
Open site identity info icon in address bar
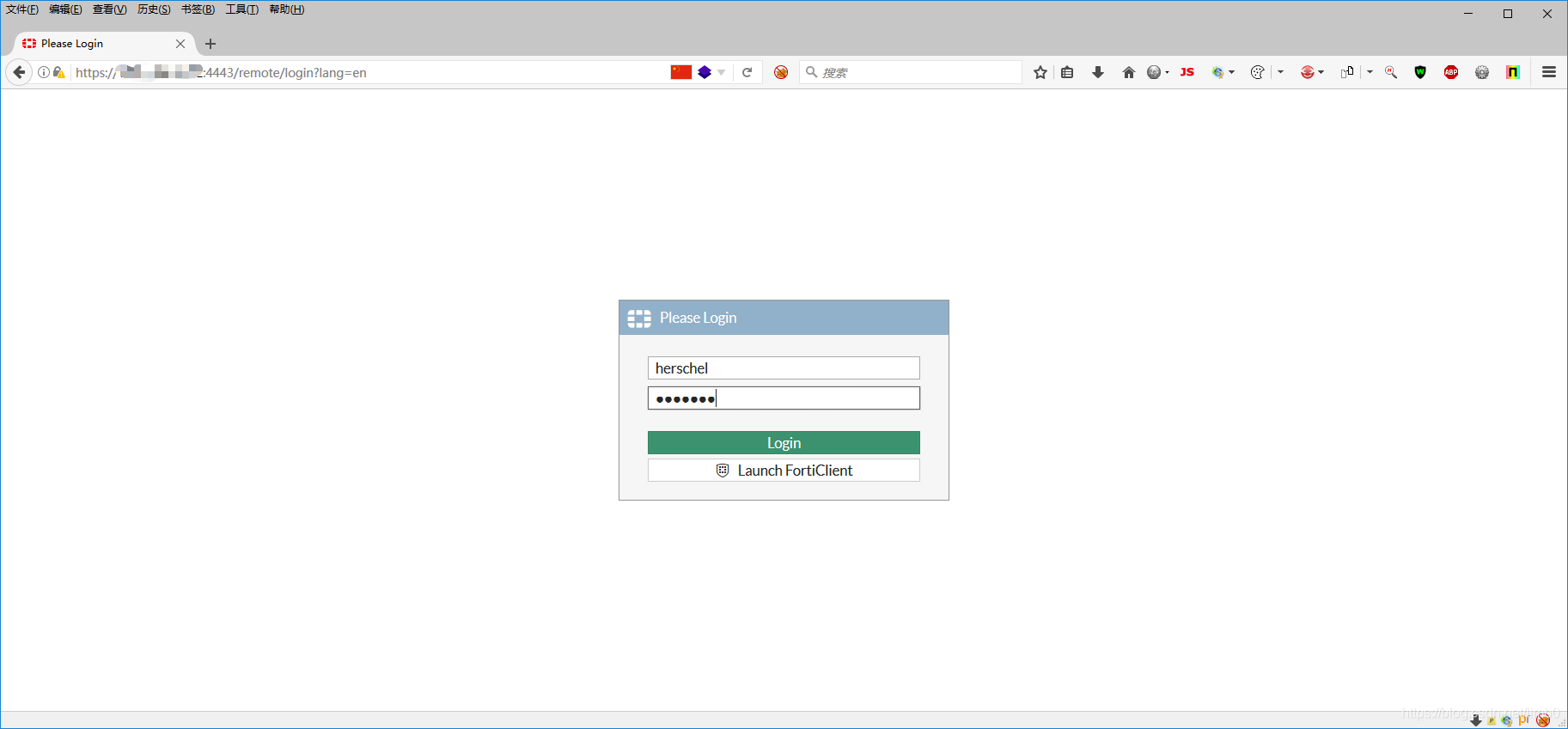pos(43,73)
